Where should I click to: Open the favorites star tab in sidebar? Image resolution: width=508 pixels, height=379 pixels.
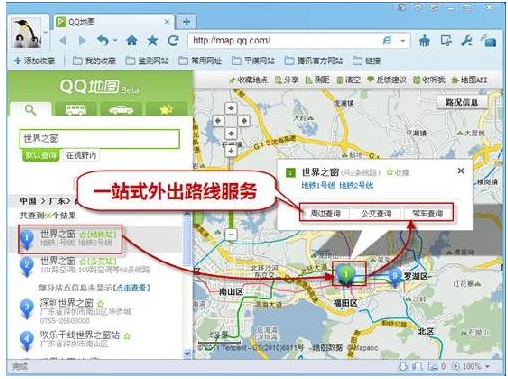coord(166,109)
